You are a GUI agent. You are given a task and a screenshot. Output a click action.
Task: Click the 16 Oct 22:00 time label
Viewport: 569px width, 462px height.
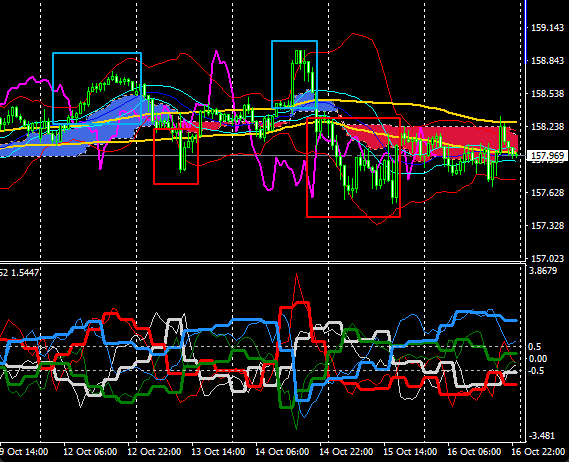538,452
